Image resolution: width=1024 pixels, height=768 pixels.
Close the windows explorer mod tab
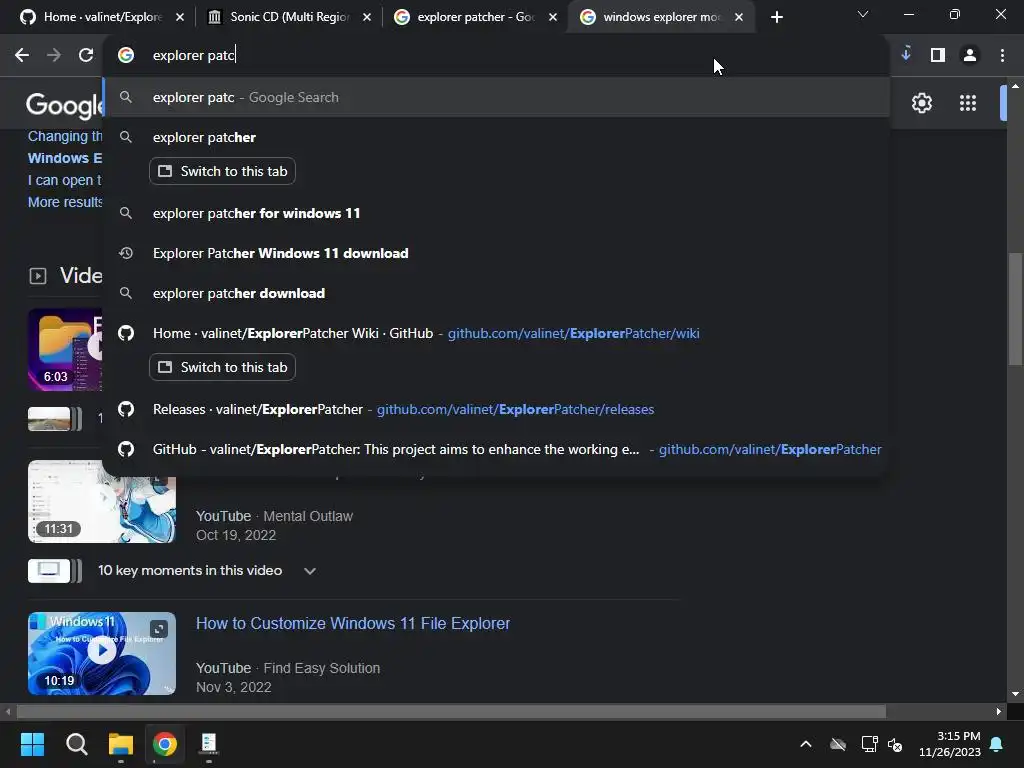pyautogui.click(x=739, y=18)
